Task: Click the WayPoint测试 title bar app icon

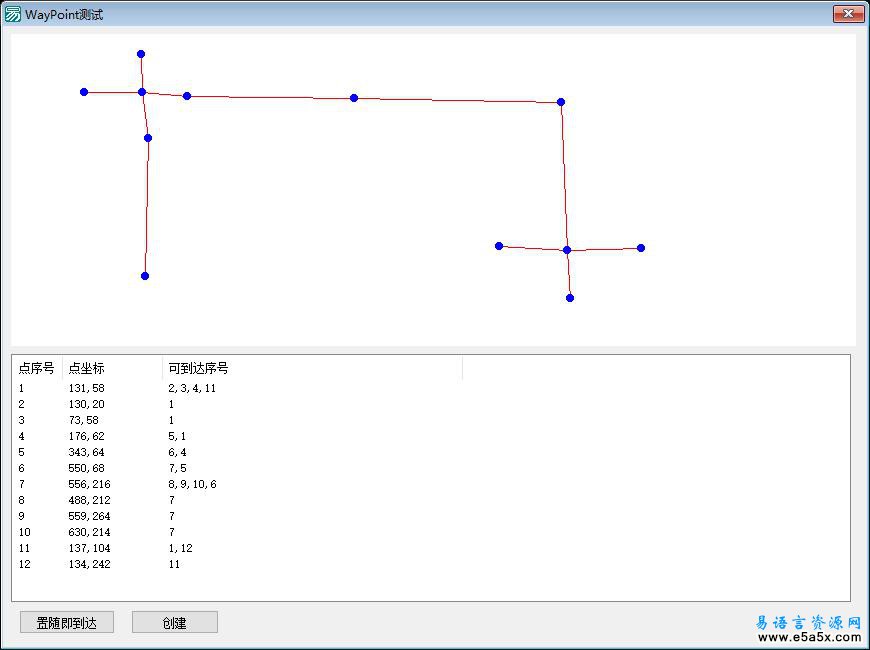Action: click(x=12, y=14)
